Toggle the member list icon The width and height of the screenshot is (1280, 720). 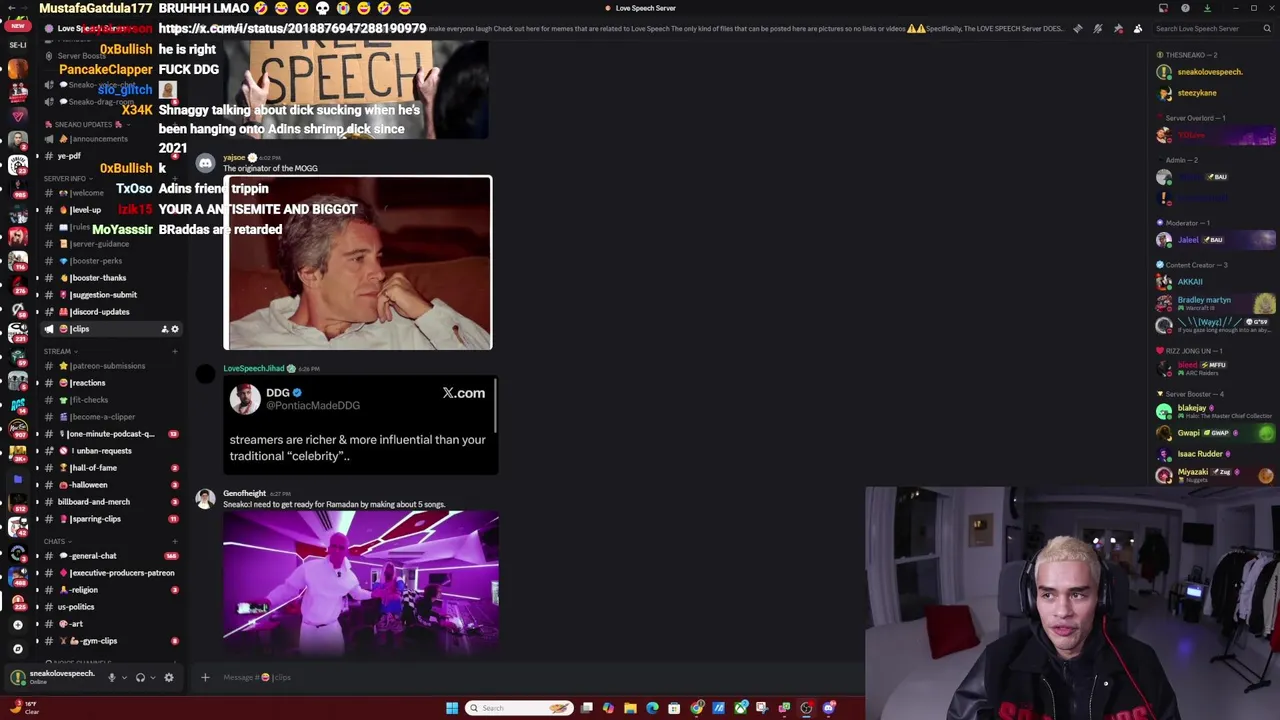(1137, 28)
